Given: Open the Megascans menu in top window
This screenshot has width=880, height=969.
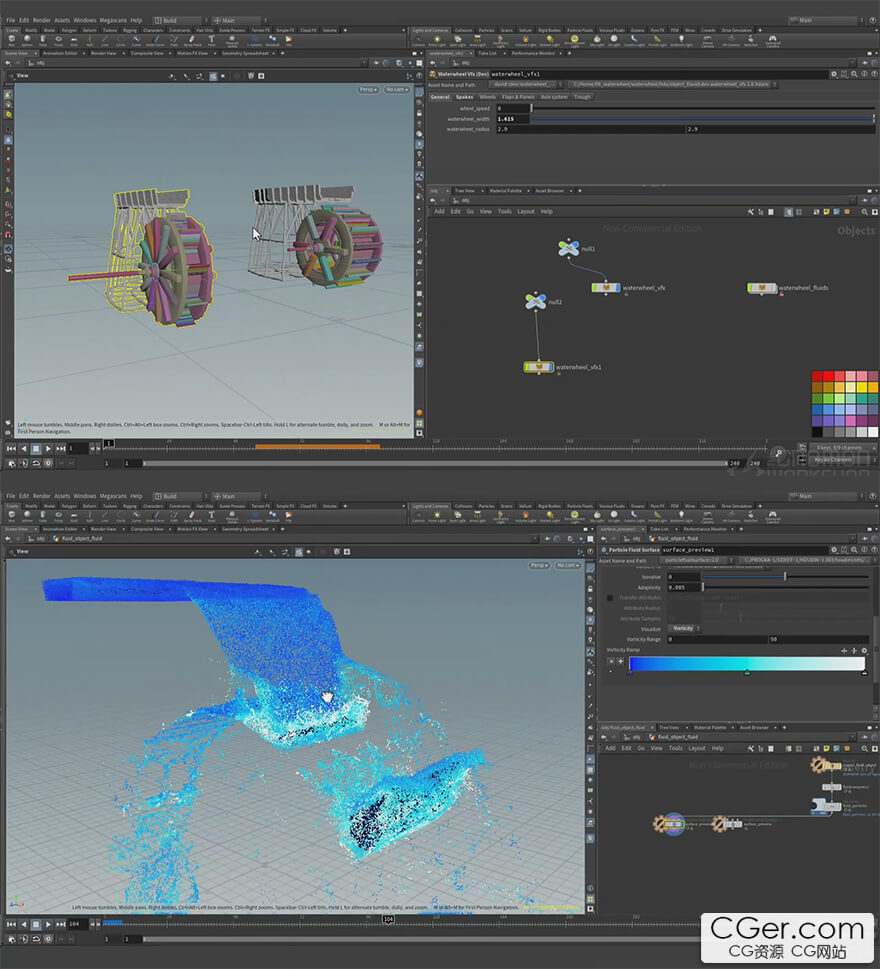Looking at the screenshot, I should tap(112, 20).
